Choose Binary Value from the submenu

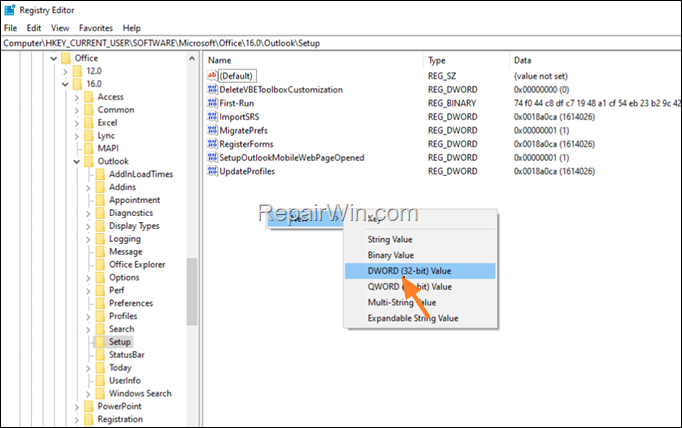click(x=420, y=255)
